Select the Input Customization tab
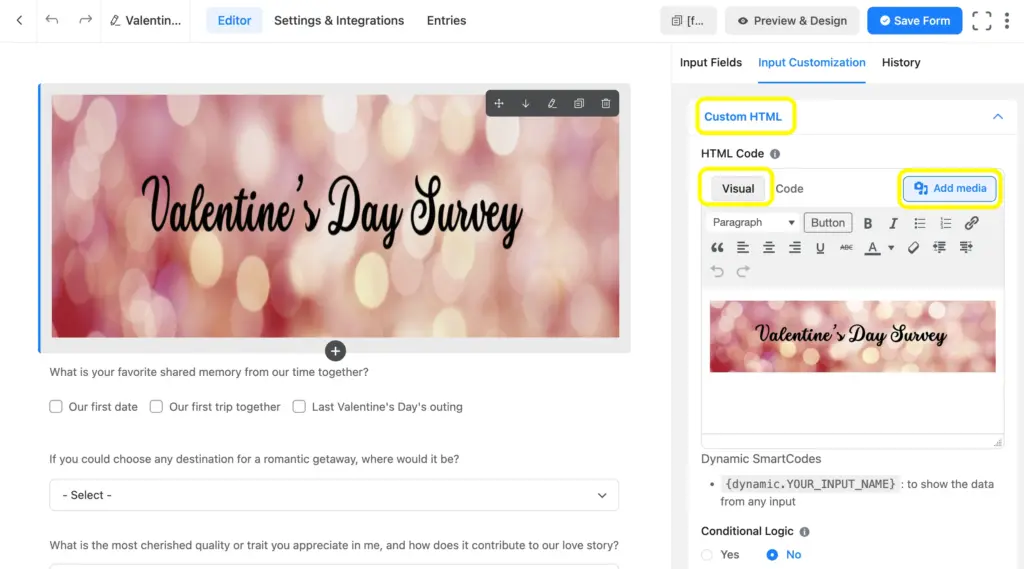 [812, 63]
